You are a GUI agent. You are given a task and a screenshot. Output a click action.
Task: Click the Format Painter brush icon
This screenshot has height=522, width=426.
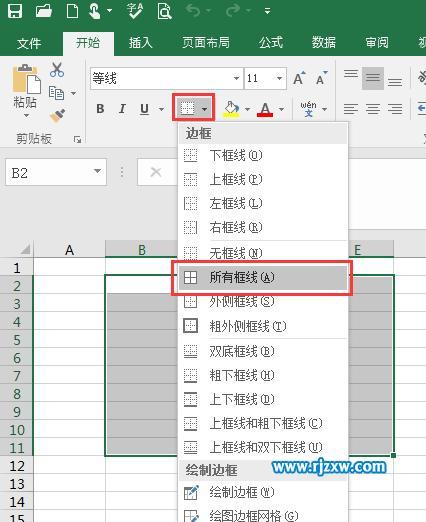point(57,115)
